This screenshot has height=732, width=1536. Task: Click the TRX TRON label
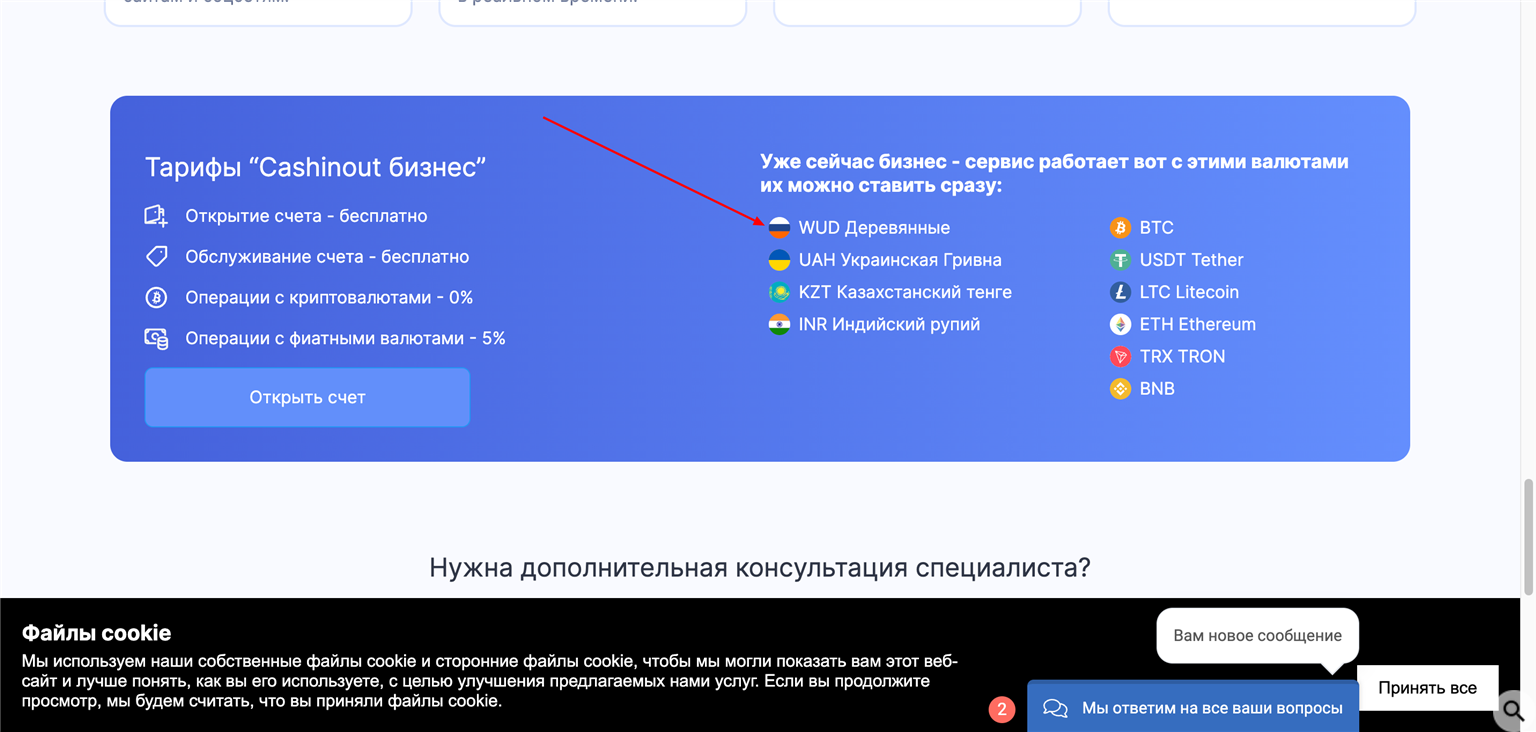point(1182,356)
